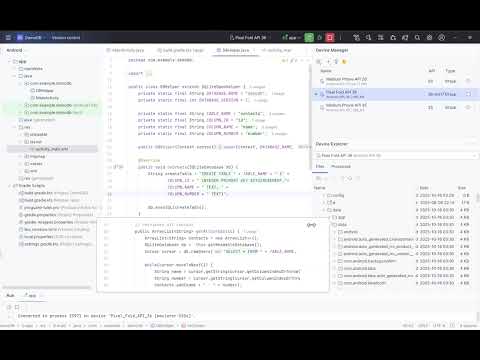Click the green Rerun app button

(309, 38)
